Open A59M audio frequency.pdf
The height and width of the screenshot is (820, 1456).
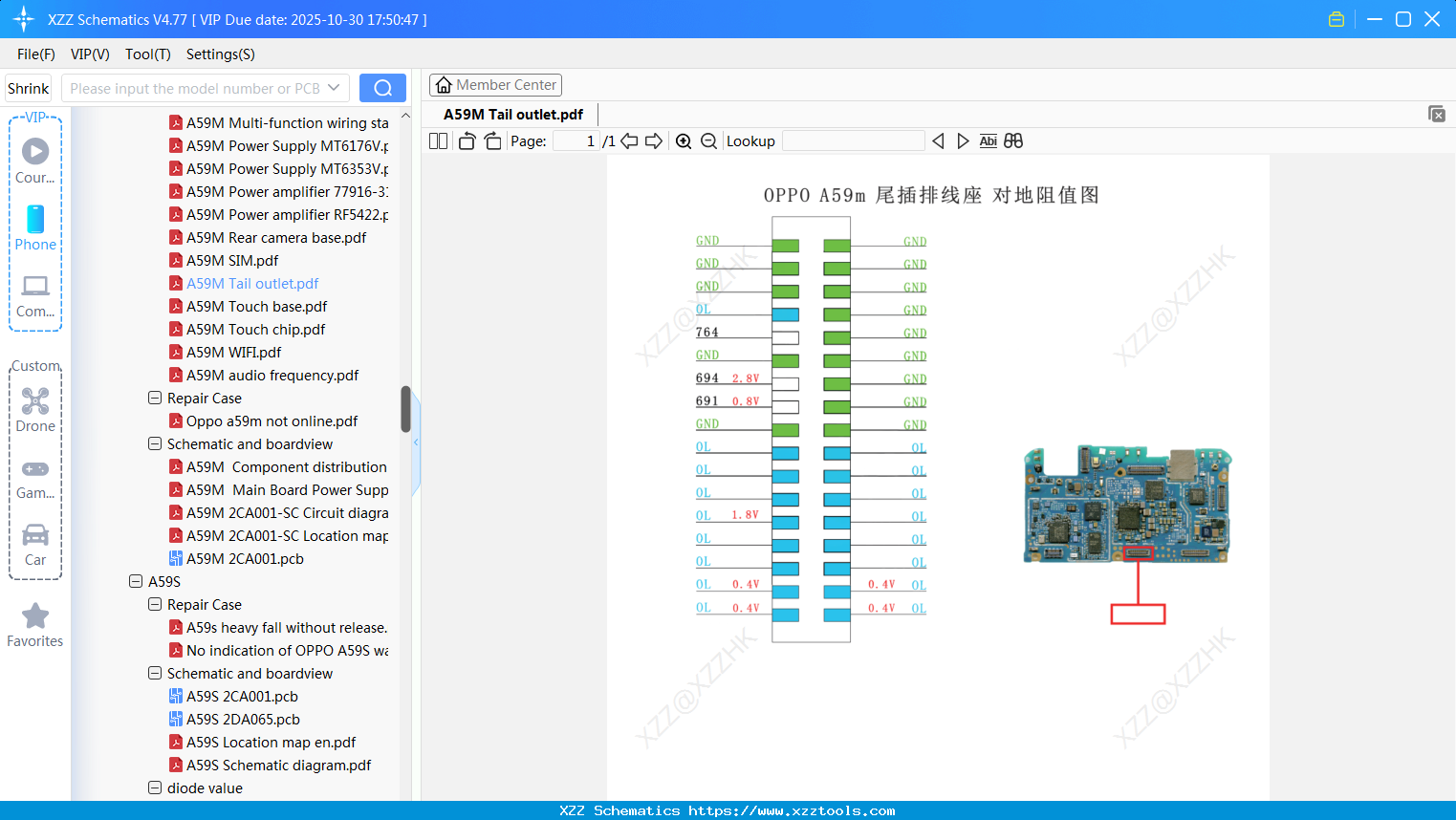pos(264,376)
